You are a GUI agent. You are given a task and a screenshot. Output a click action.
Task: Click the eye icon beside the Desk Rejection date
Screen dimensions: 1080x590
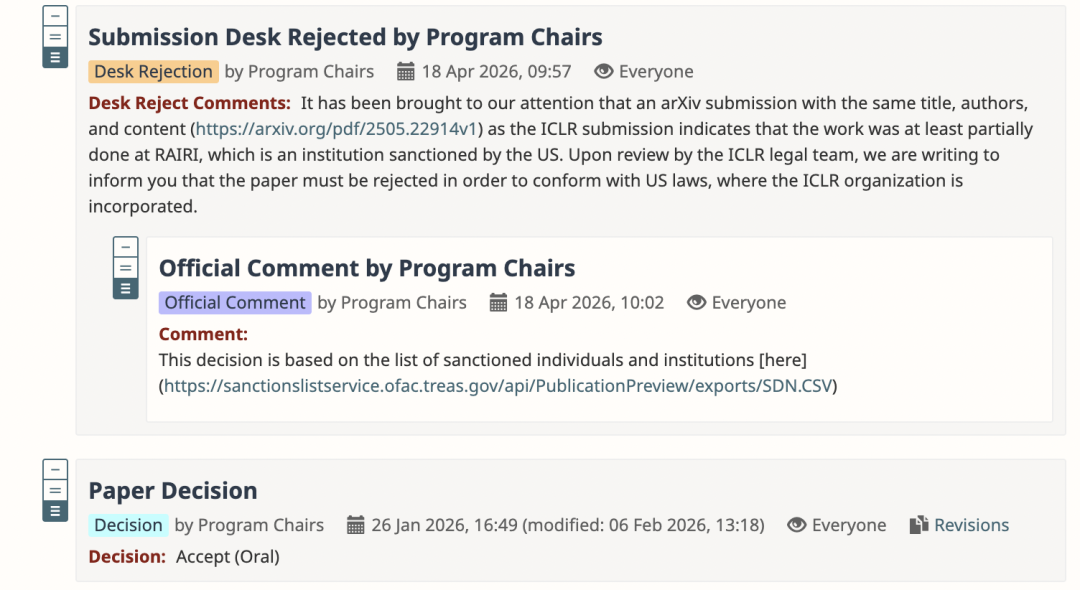[603, 72]
